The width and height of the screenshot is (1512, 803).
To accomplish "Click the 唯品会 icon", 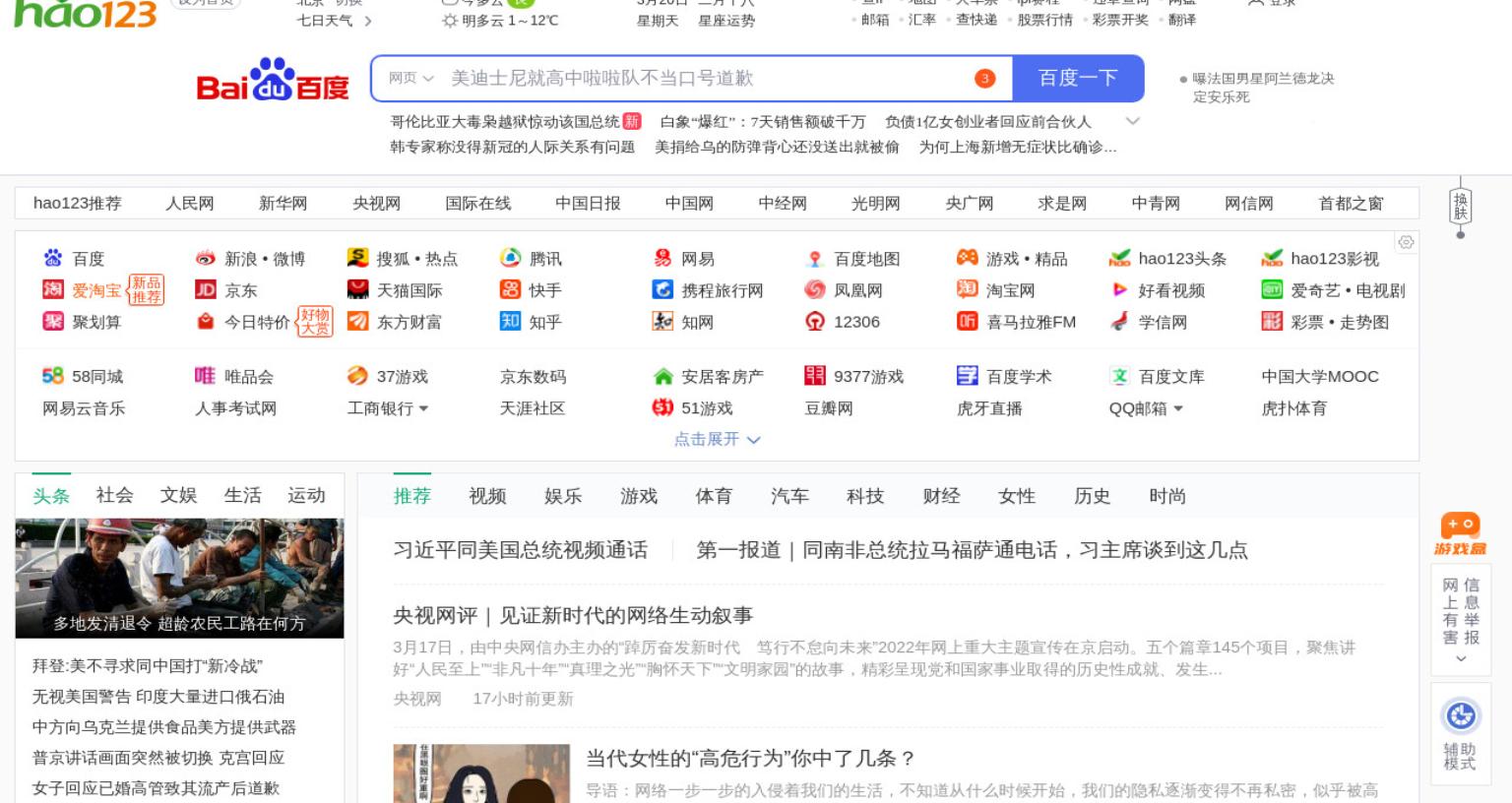I will click(205, 376).
